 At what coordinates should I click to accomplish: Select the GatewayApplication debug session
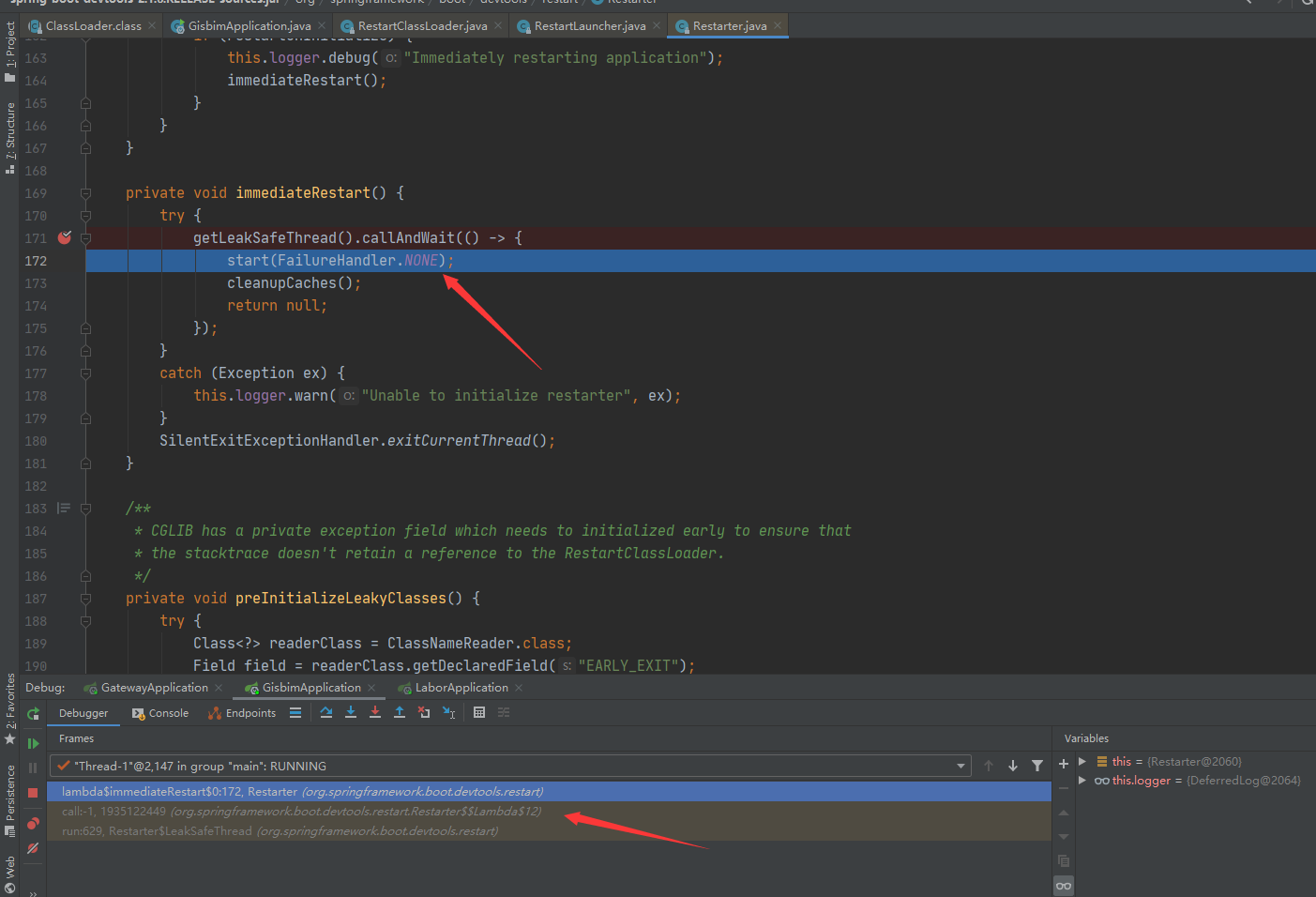(x=153, y=687)
